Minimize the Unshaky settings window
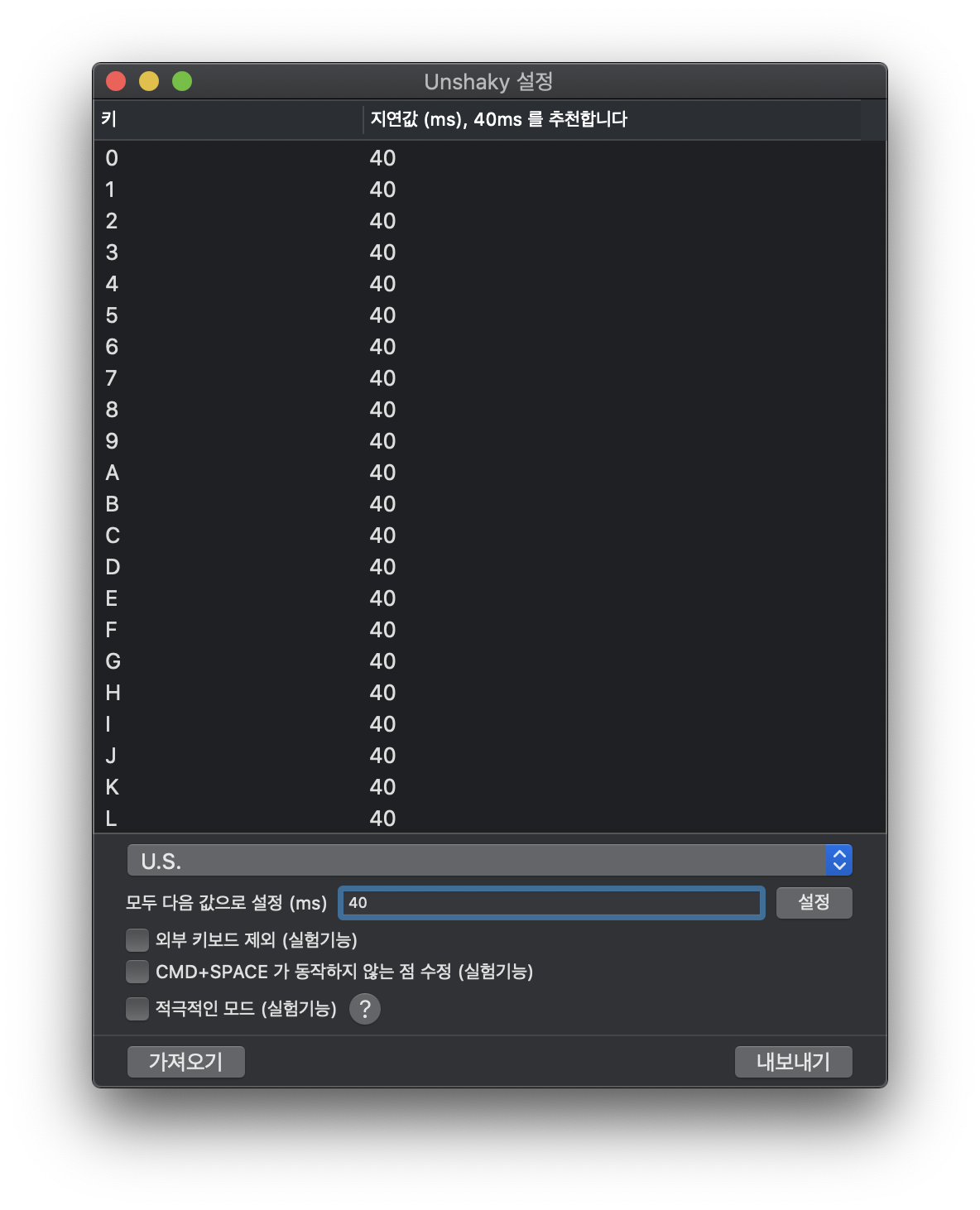980x1210 pixels. point(149,81)
